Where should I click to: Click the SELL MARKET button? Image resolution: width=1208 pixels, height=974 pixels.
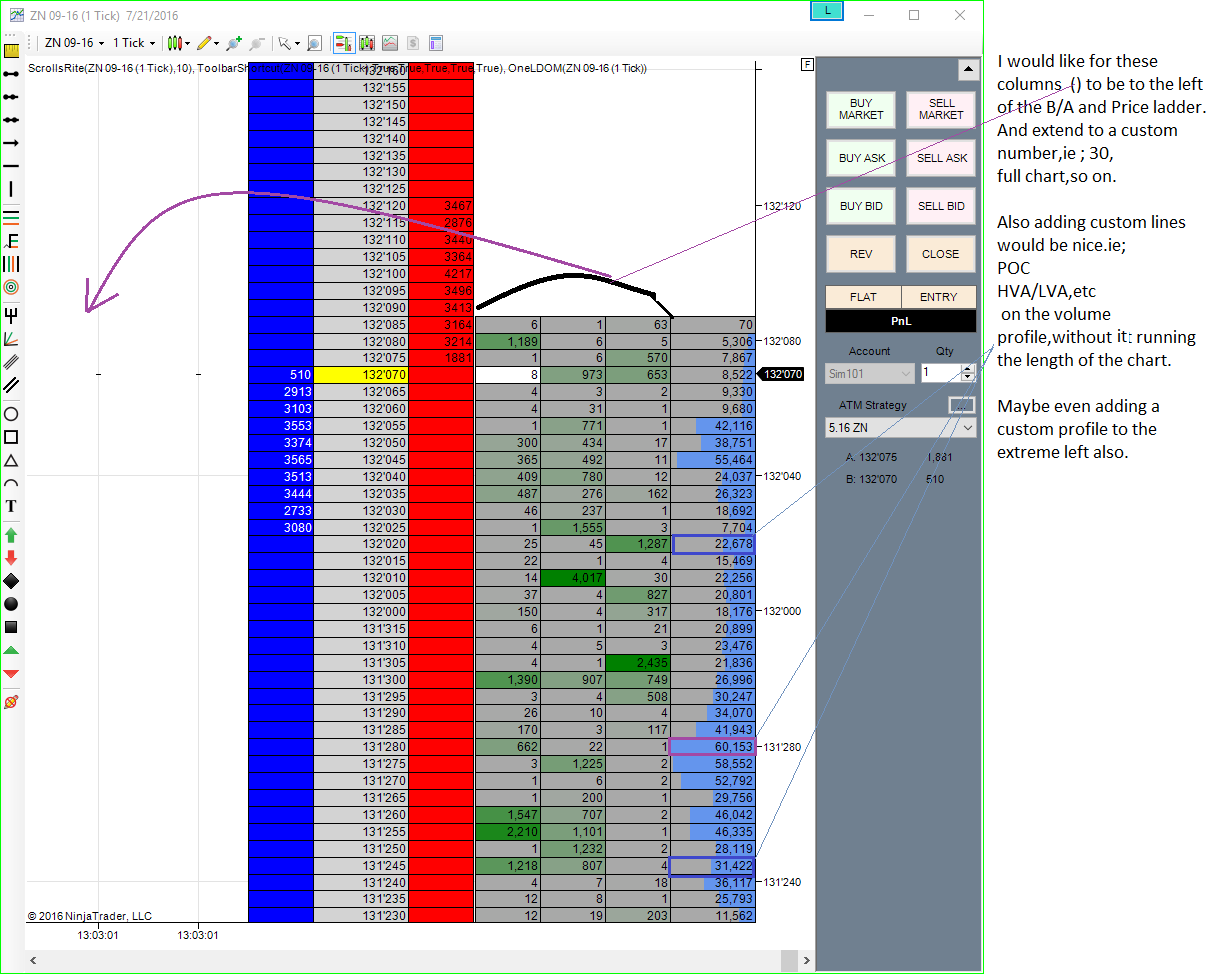tap(941, 109)
